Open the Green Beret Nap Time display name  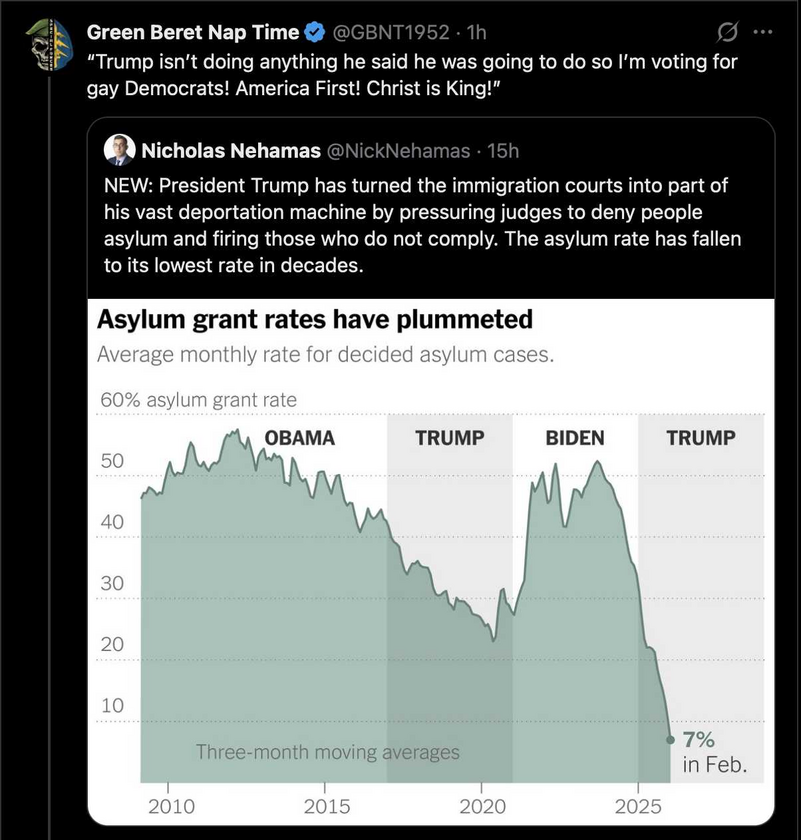(193, 32)
